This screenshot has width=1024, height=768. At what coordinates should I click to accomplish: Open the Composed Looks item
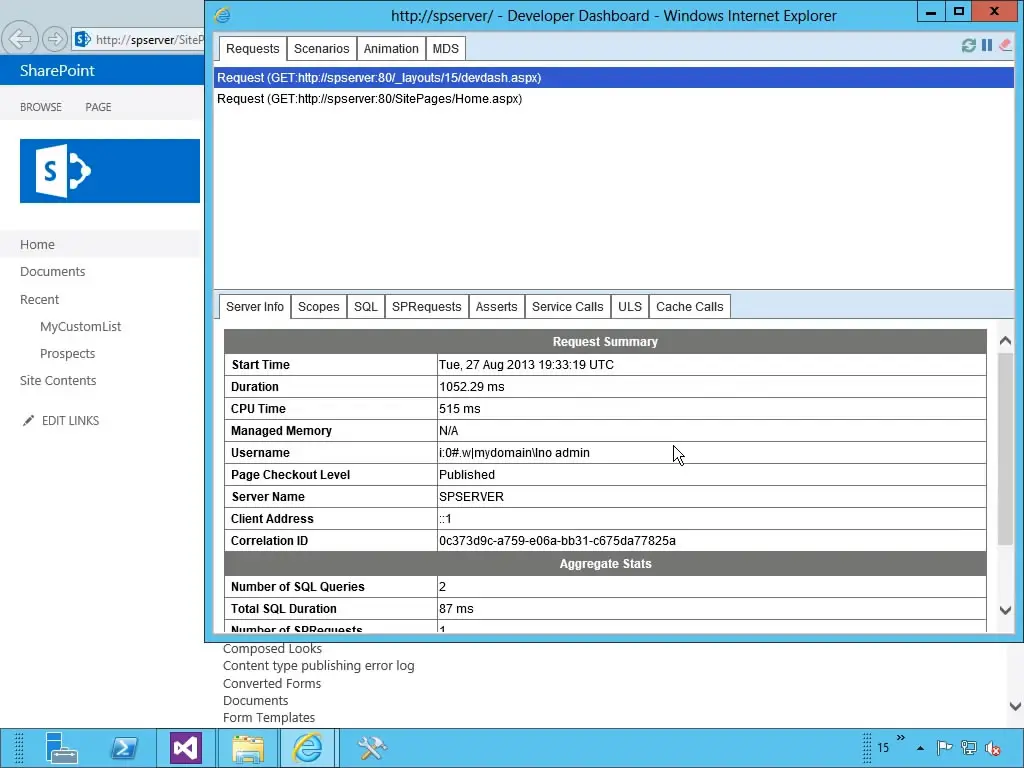(x=272, y=648)
